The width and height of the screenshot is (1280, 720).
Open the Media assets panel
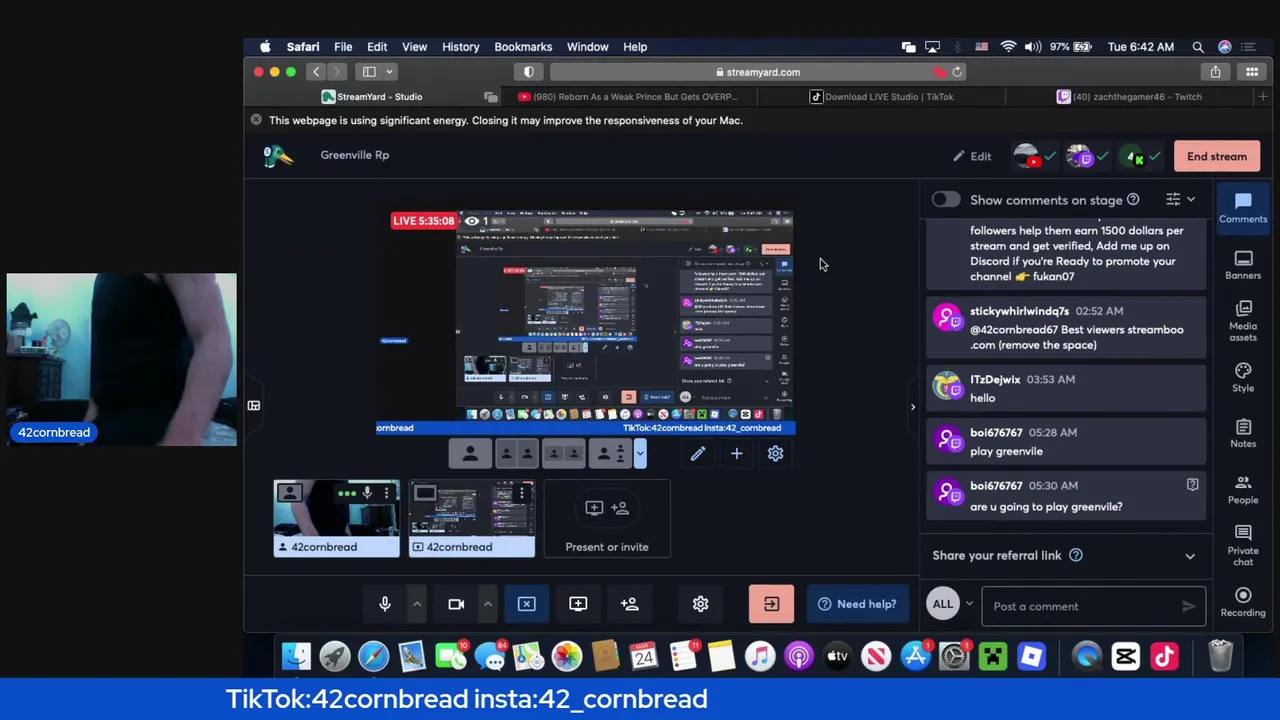[x=1243, y=320]
